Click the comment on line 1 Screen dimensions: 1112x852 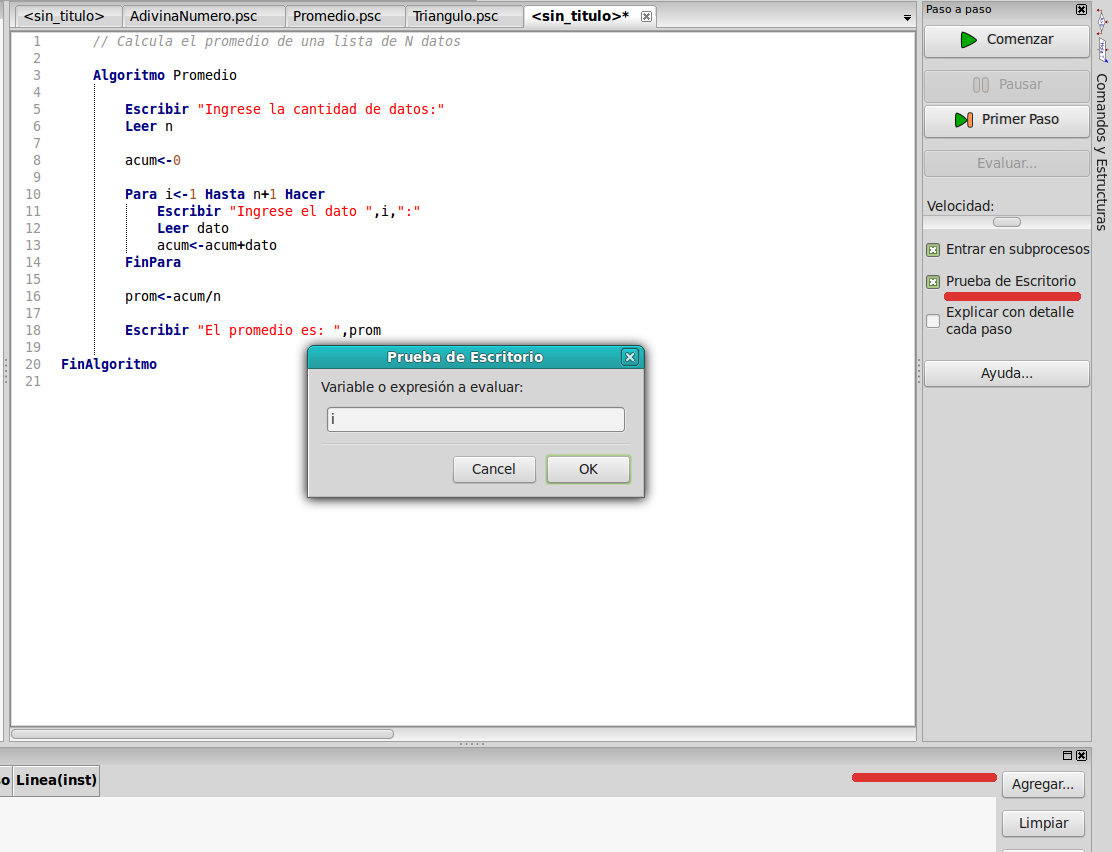(277, 41)
